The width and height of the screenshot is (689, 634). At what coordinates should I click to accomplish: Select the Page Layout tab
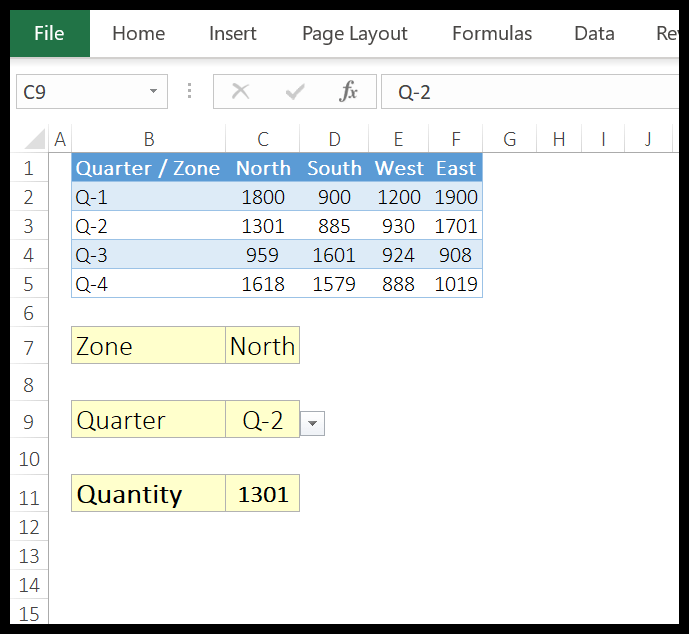tap(355, 33)
